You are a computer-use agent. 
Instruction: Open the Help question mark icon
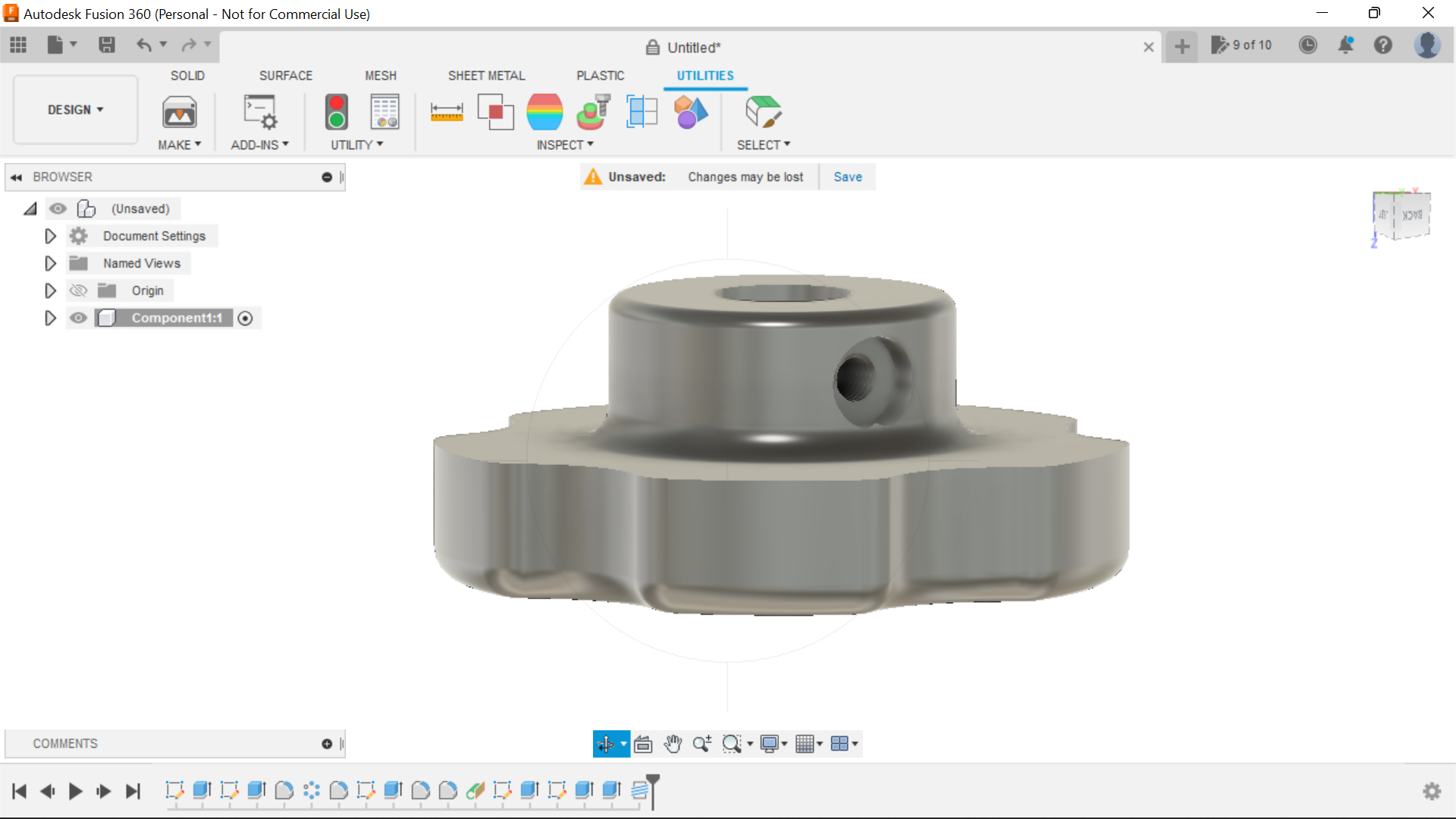pos(1383,45)
